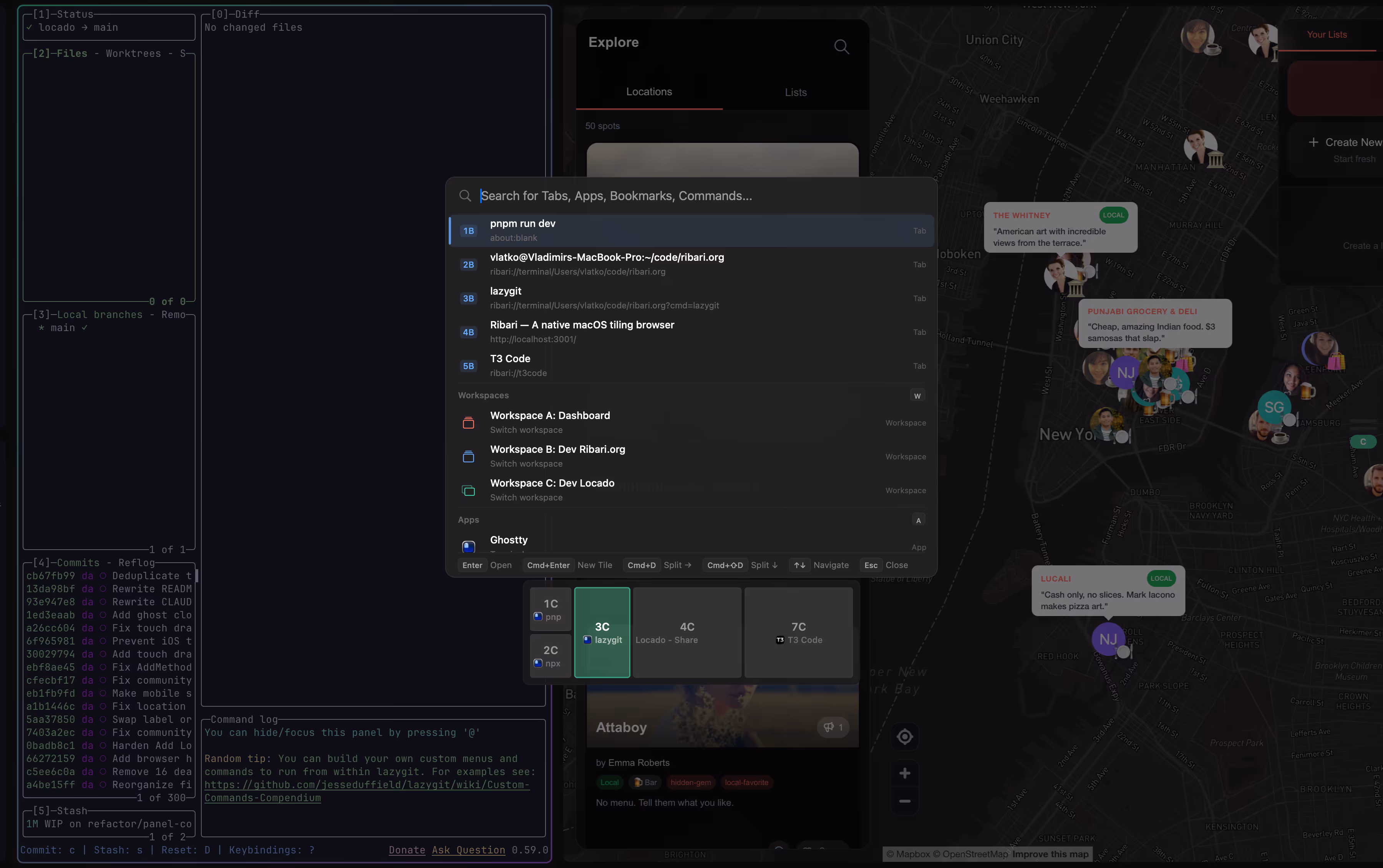Switch to the Locations tab in Explore

[648, 91]
